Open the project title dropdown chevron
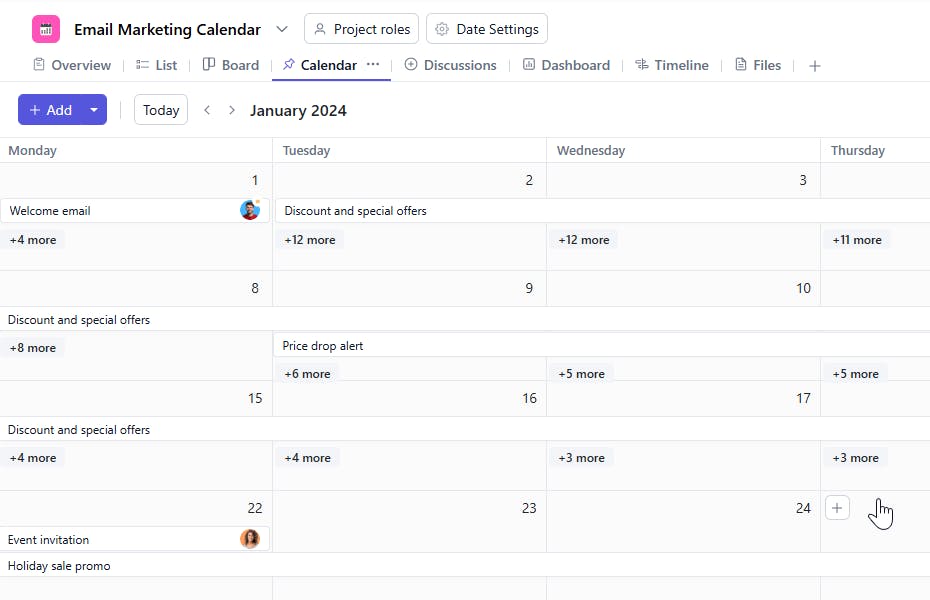The image size is (930, 600). point(282,29)
